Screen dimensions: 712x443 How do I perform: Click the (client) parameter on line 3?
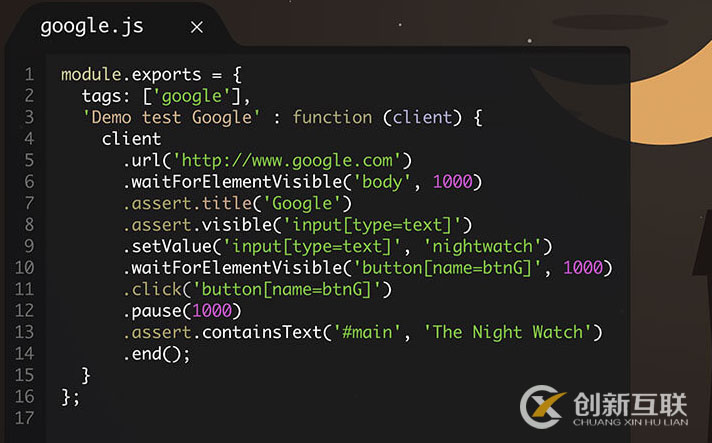click(422, 118)
